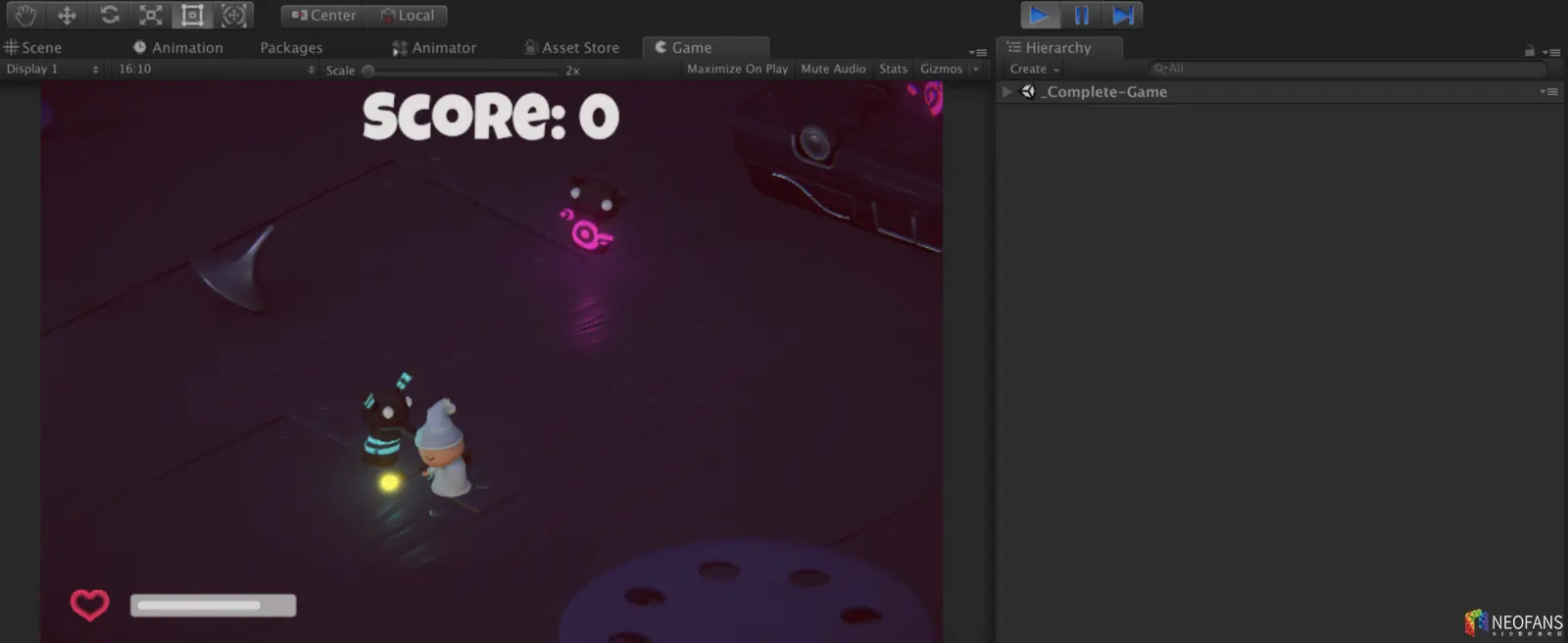Viewport: 1568px width, 643px height.
Task: Click the pink glowing ghost enemy
Action: click(590, 216)
